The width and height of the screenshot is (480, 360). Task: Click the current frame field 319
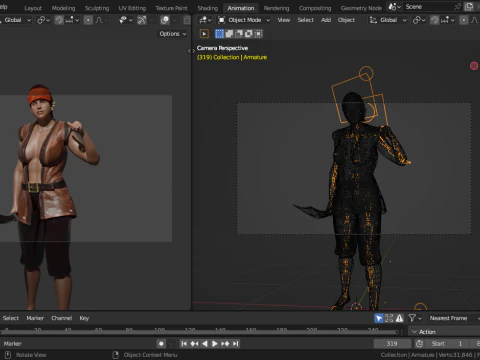tap(392, 343)
